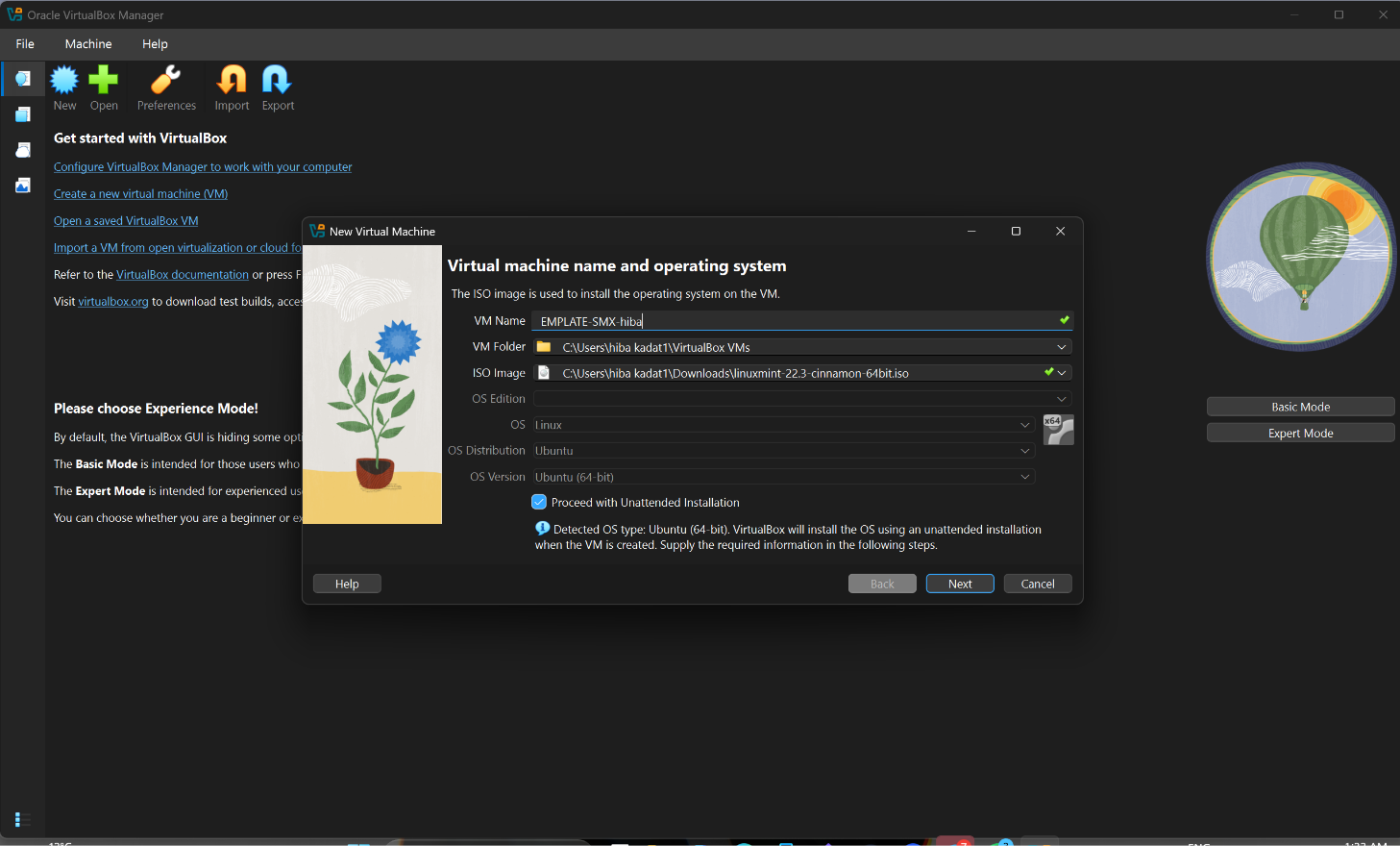Click the Next button

(x=960, y=584)
